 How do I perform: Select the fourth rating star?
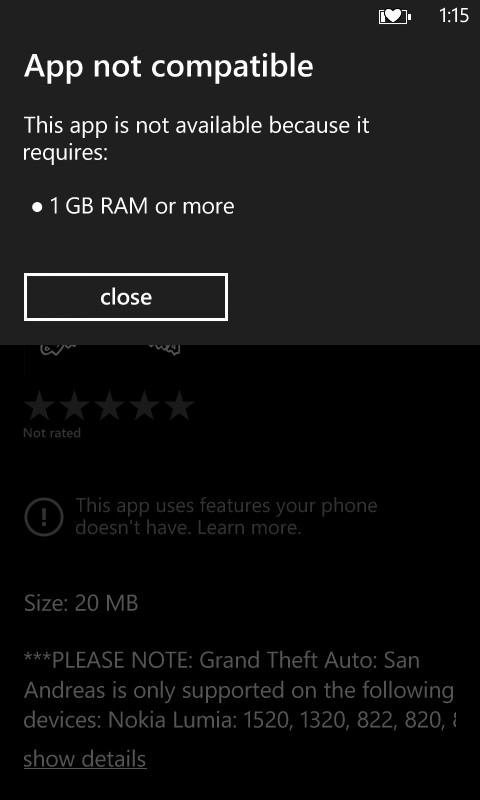coord(144,408)
